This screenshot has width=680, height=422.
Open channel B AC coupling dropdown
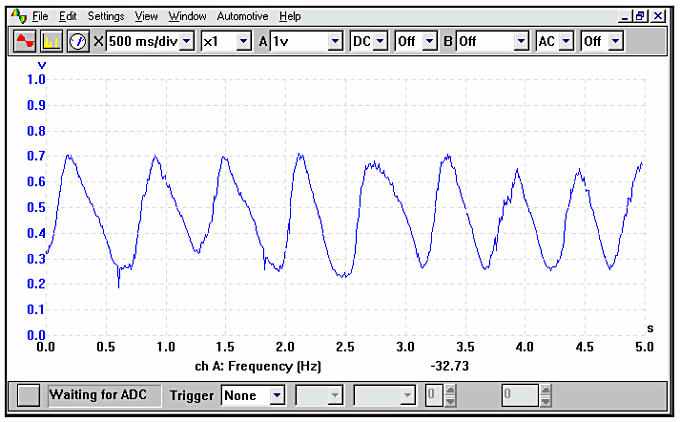click(x=566, y=41)
